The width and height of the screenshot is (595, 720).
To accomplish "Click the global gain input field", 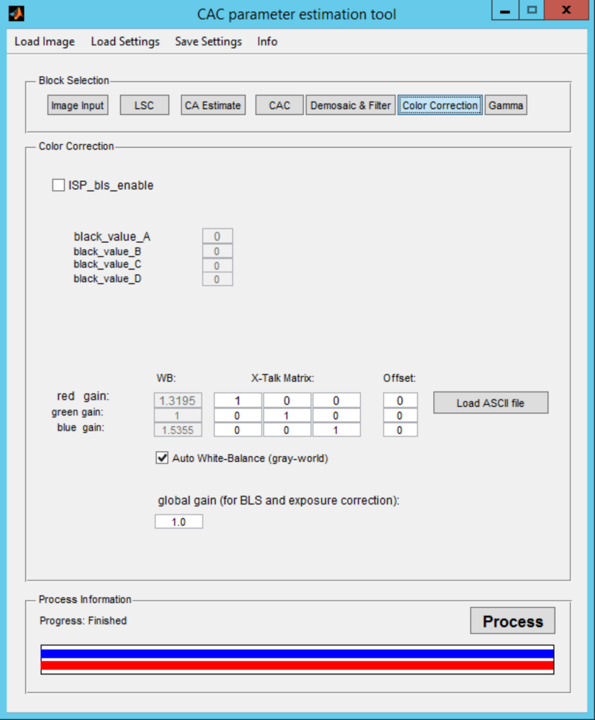I will pyautogui.click(x=179, y=522).
